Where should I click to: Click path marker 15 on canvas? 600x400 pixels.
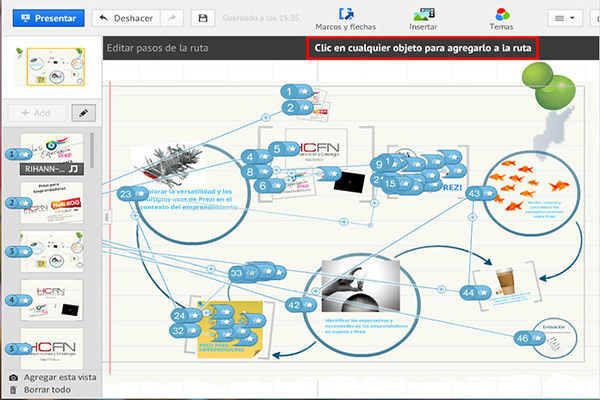[x=397, y=184]
